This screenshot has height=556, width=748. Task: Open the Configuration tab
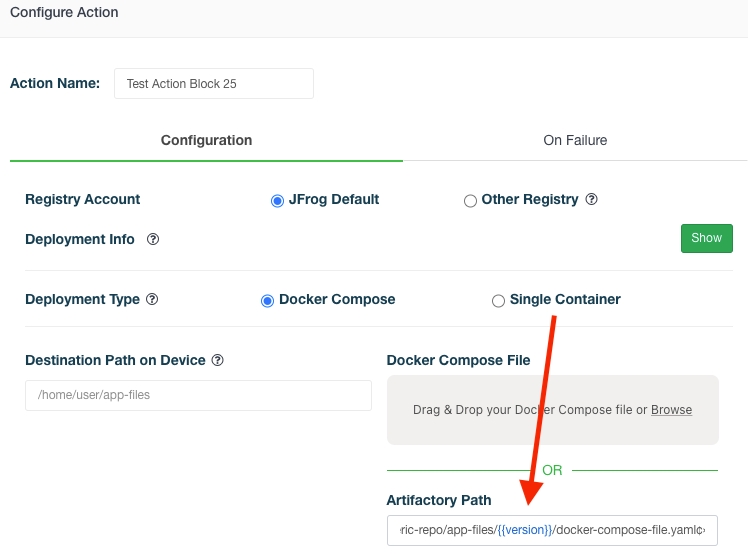pyautogui.click(x=206, y=140)
